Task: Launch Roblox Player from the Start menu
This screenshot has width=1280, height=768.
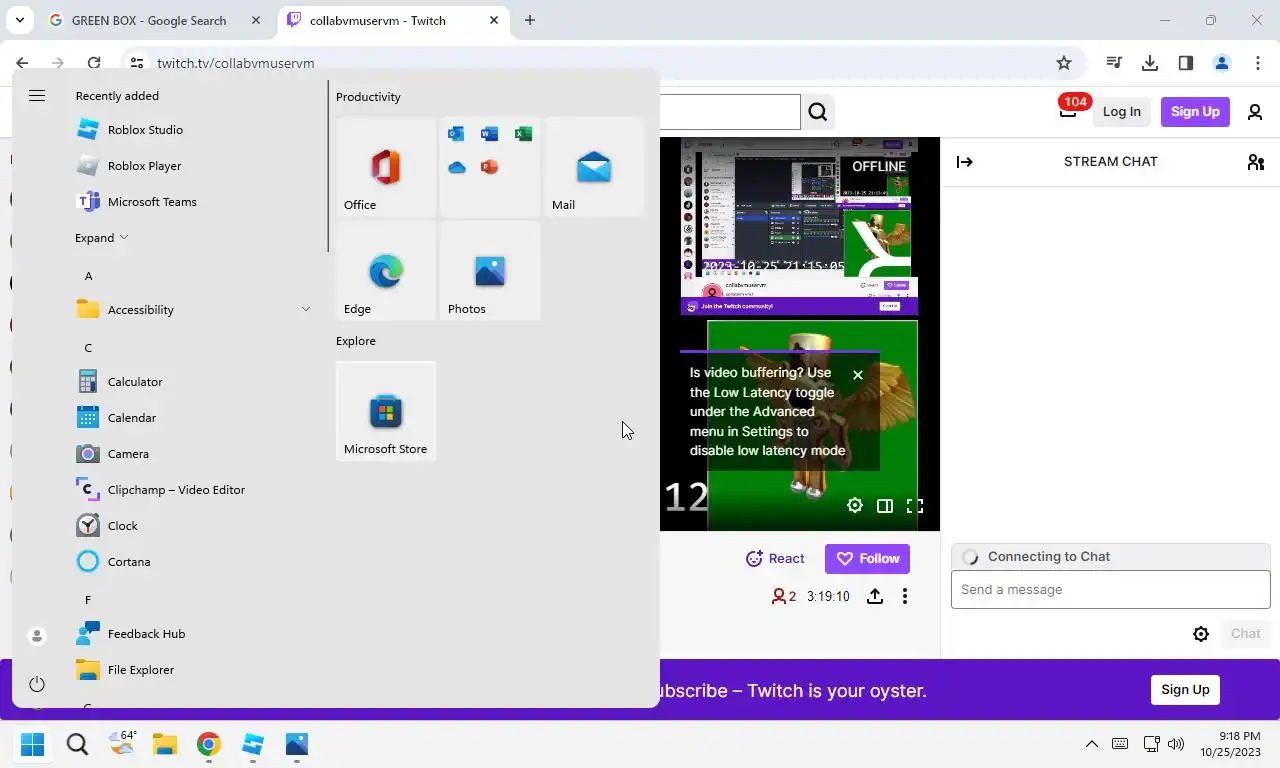Action: (193, 166)
